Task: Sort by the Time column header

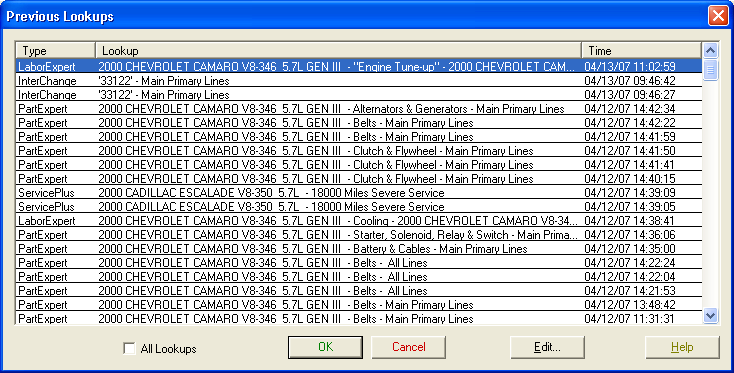Action: tap(641, 50)
